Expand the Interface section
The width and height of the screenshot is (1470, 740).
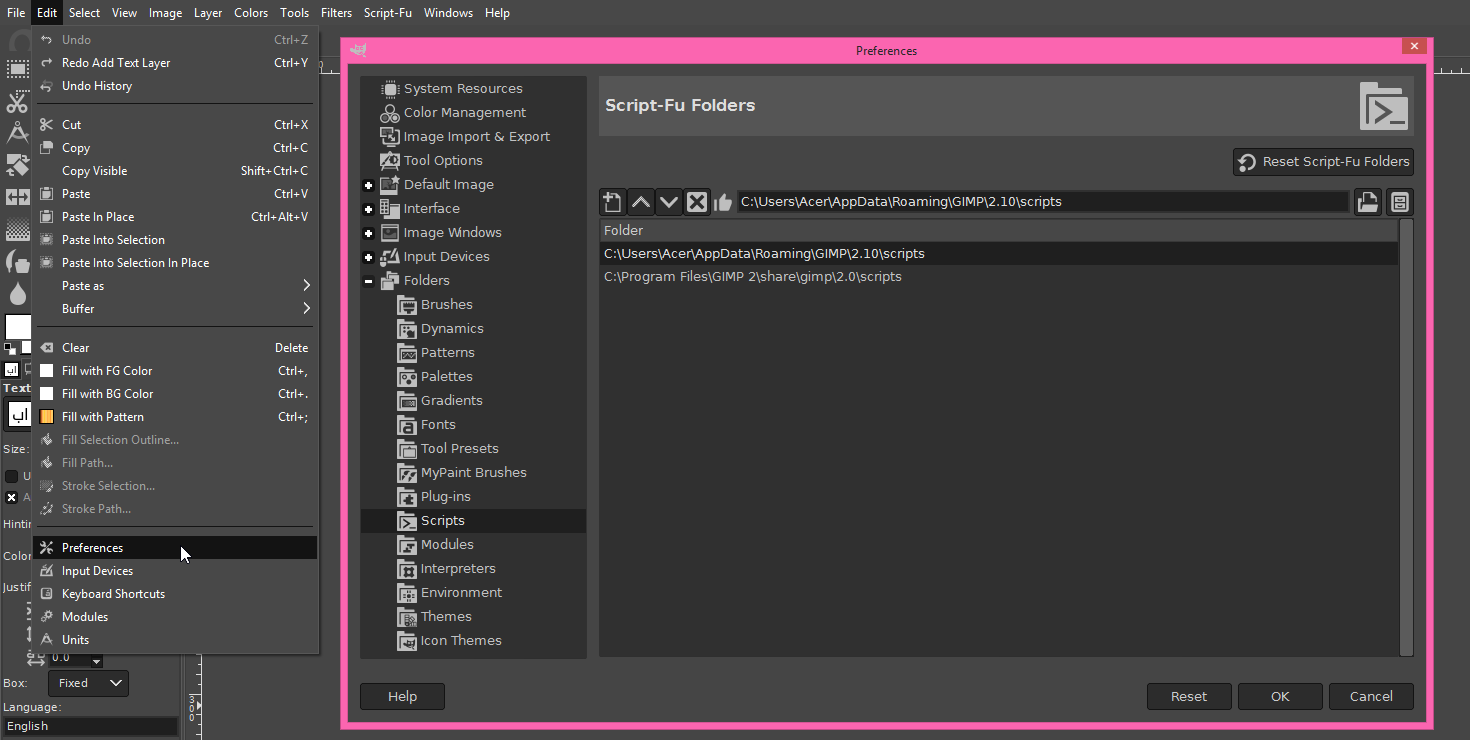tap(368, 209)
